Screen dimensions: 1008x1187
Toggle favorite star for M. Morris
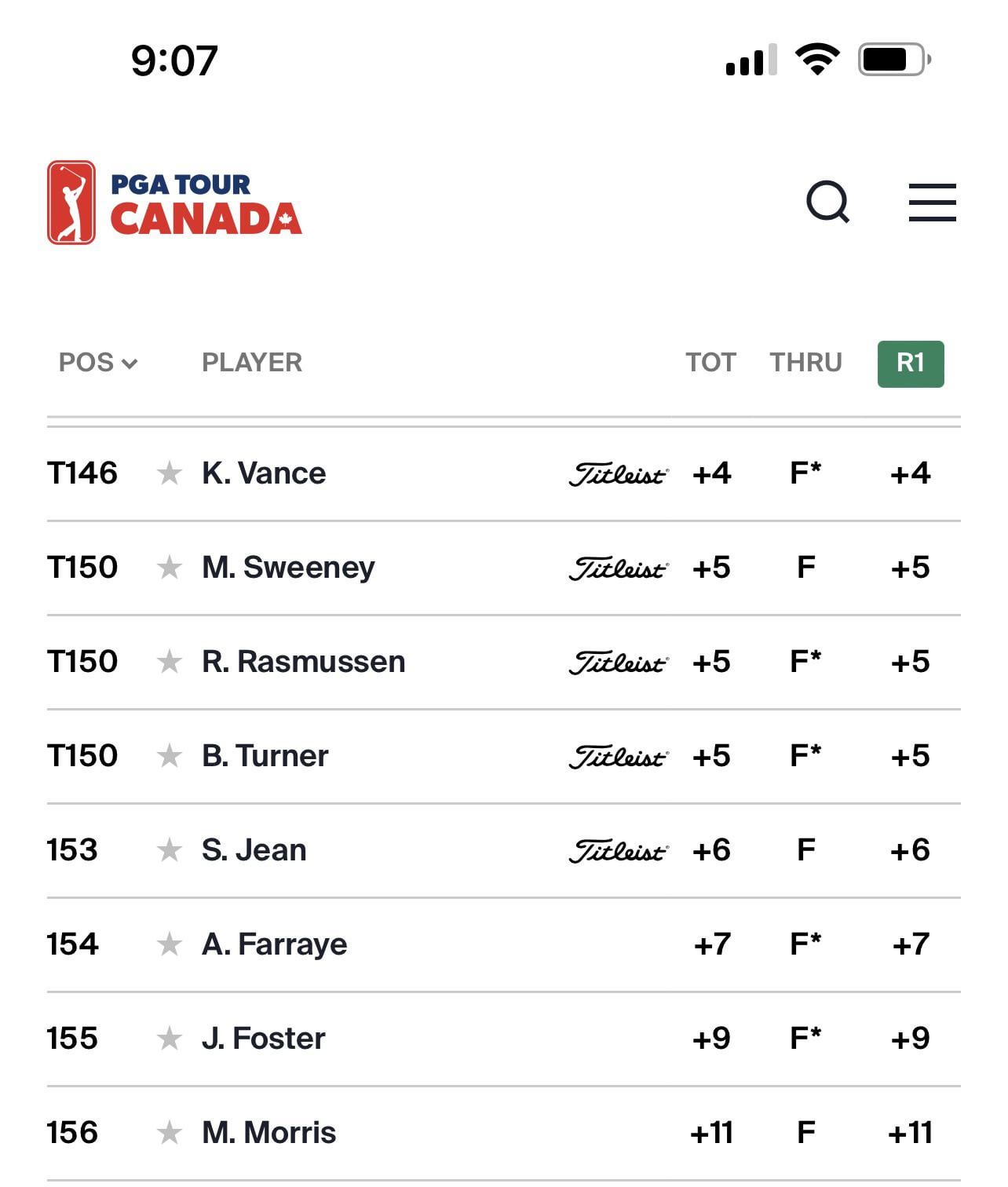point(169,1133)
